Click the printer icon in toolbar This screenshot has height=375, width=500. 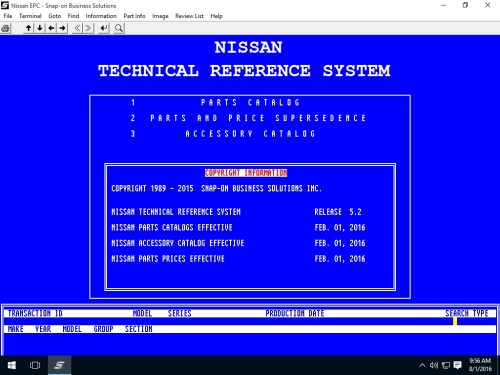tap(6, 28)
